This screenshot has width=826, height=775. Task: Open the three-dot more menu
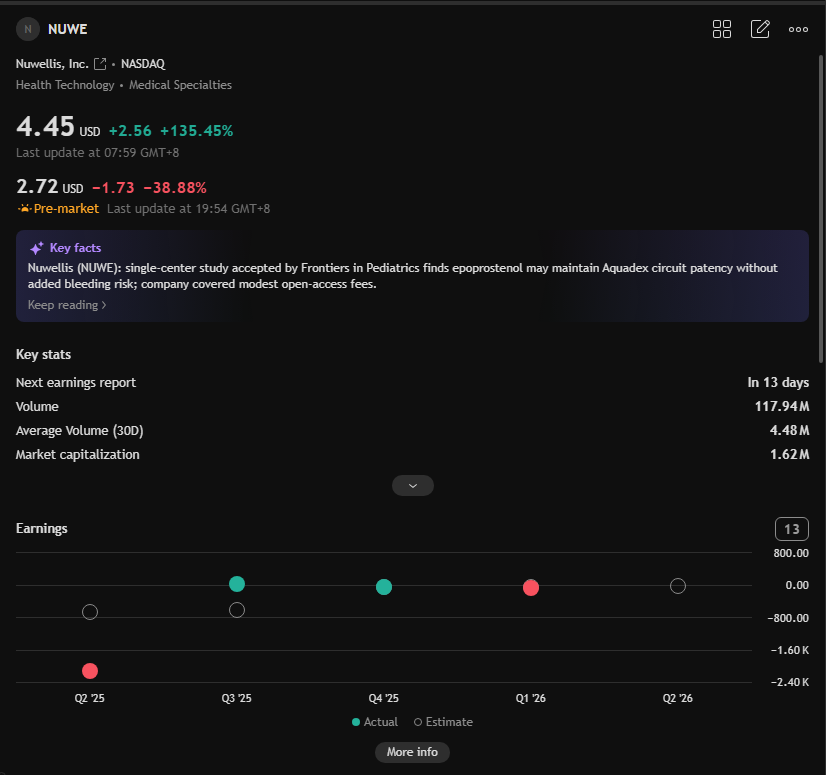798,30
